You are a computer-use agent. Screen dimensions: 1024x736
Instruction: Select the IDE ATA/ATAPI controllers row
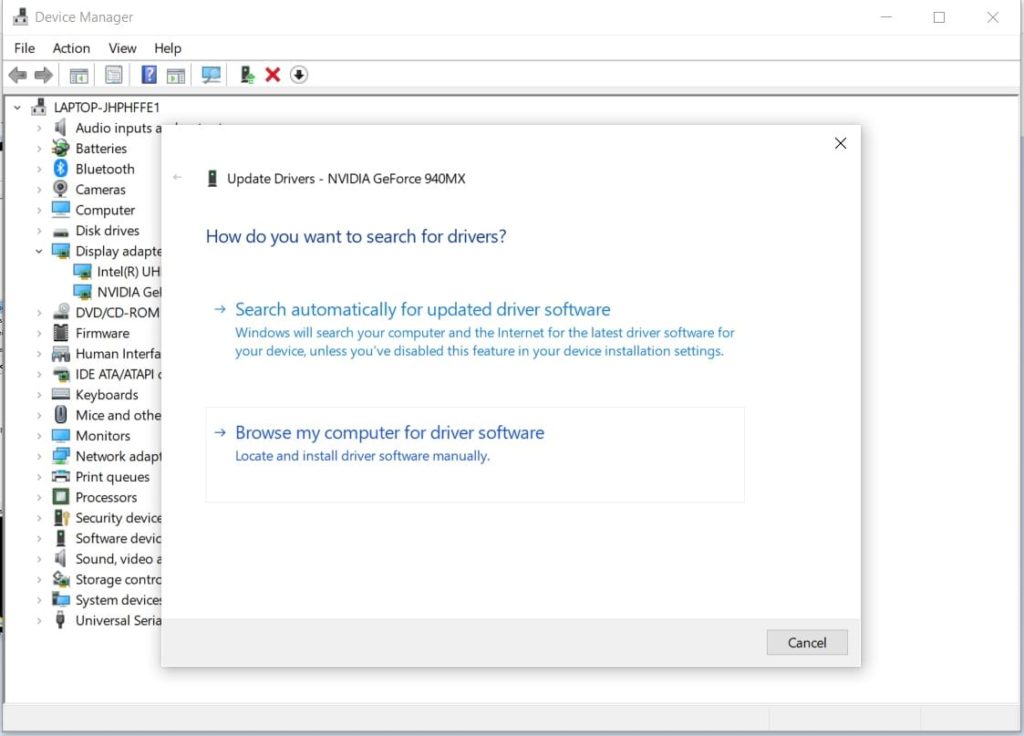point(106,374)
